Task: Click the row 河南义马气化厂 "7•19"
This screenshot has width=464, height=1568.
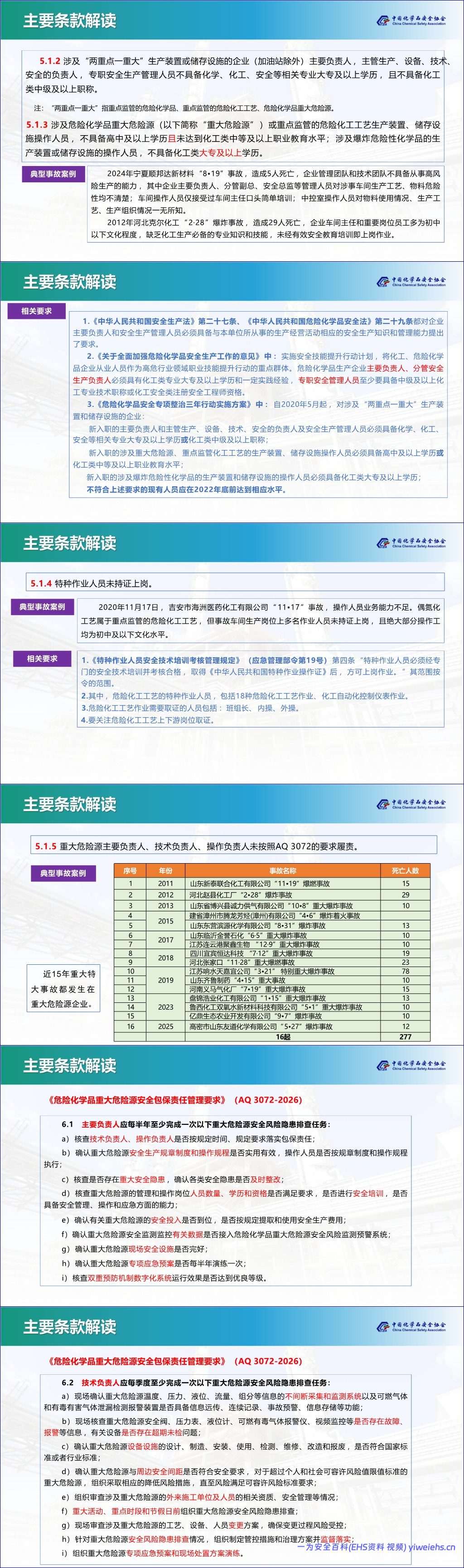Action: (x=272, y=989)
